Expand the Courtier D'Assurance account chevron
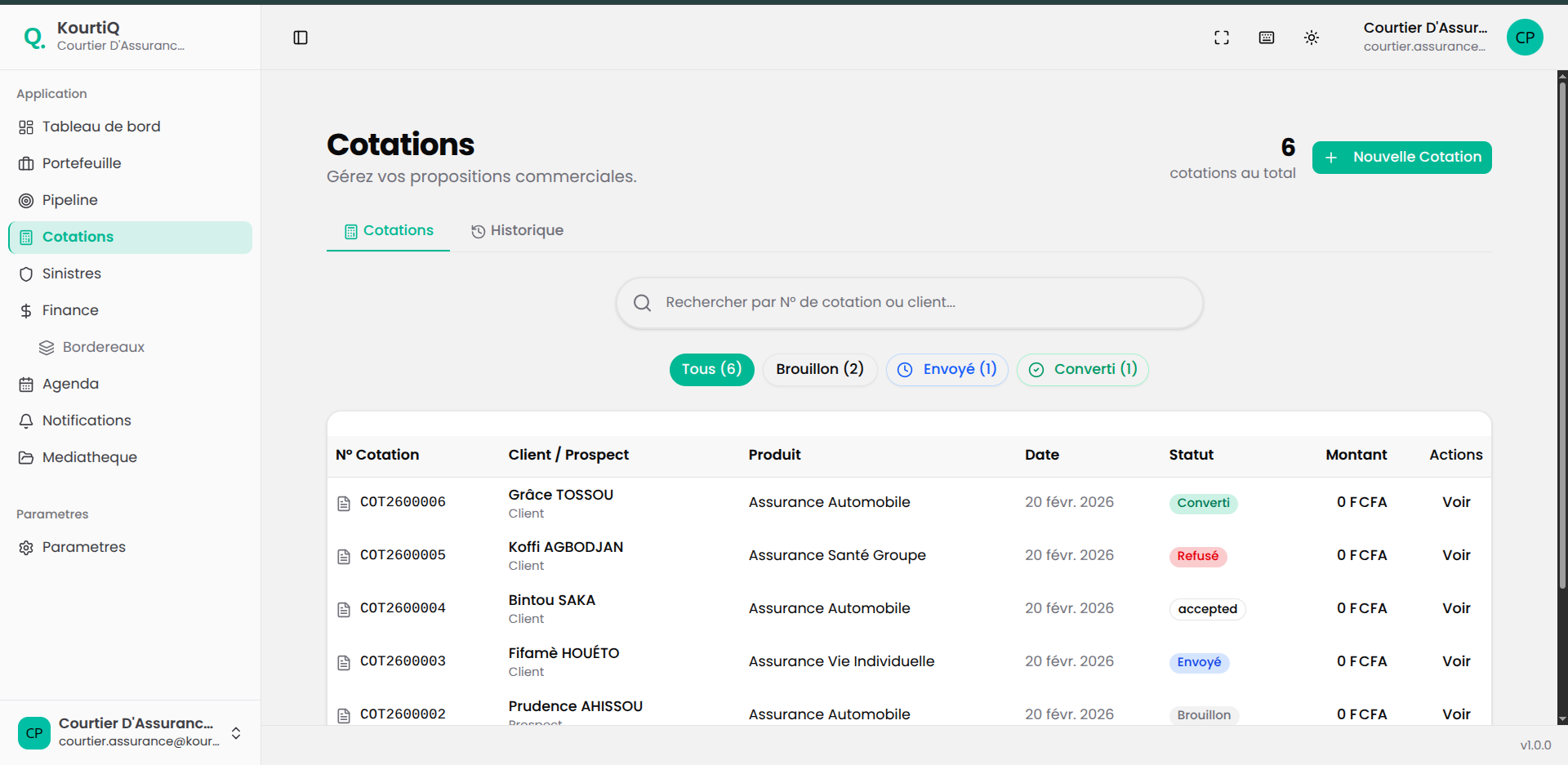1568x765 pixels. 235,733
